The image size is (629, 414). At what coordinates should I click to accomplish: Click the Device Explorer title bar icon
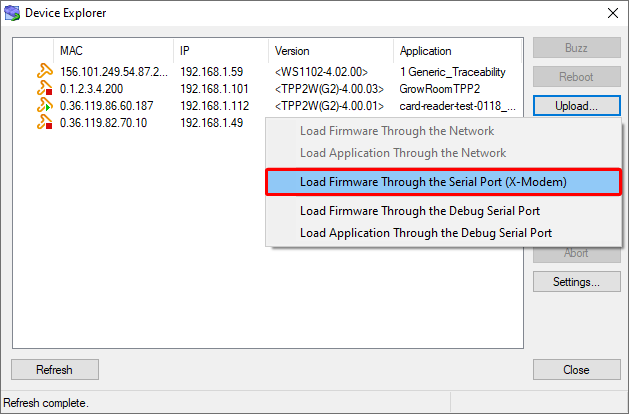[x=12, y=13]
